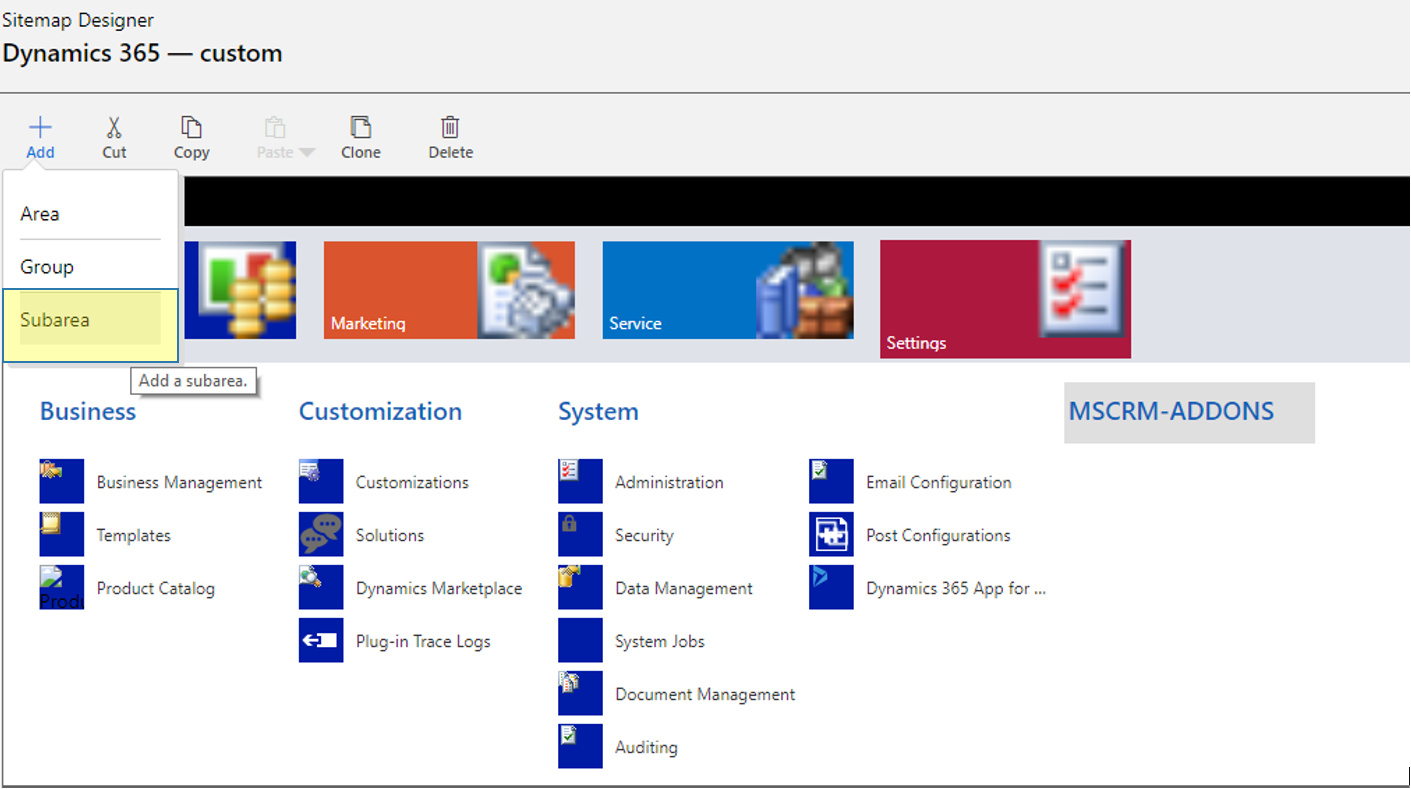Select the Dynamics 365 App for label

(x=956, y=588)
